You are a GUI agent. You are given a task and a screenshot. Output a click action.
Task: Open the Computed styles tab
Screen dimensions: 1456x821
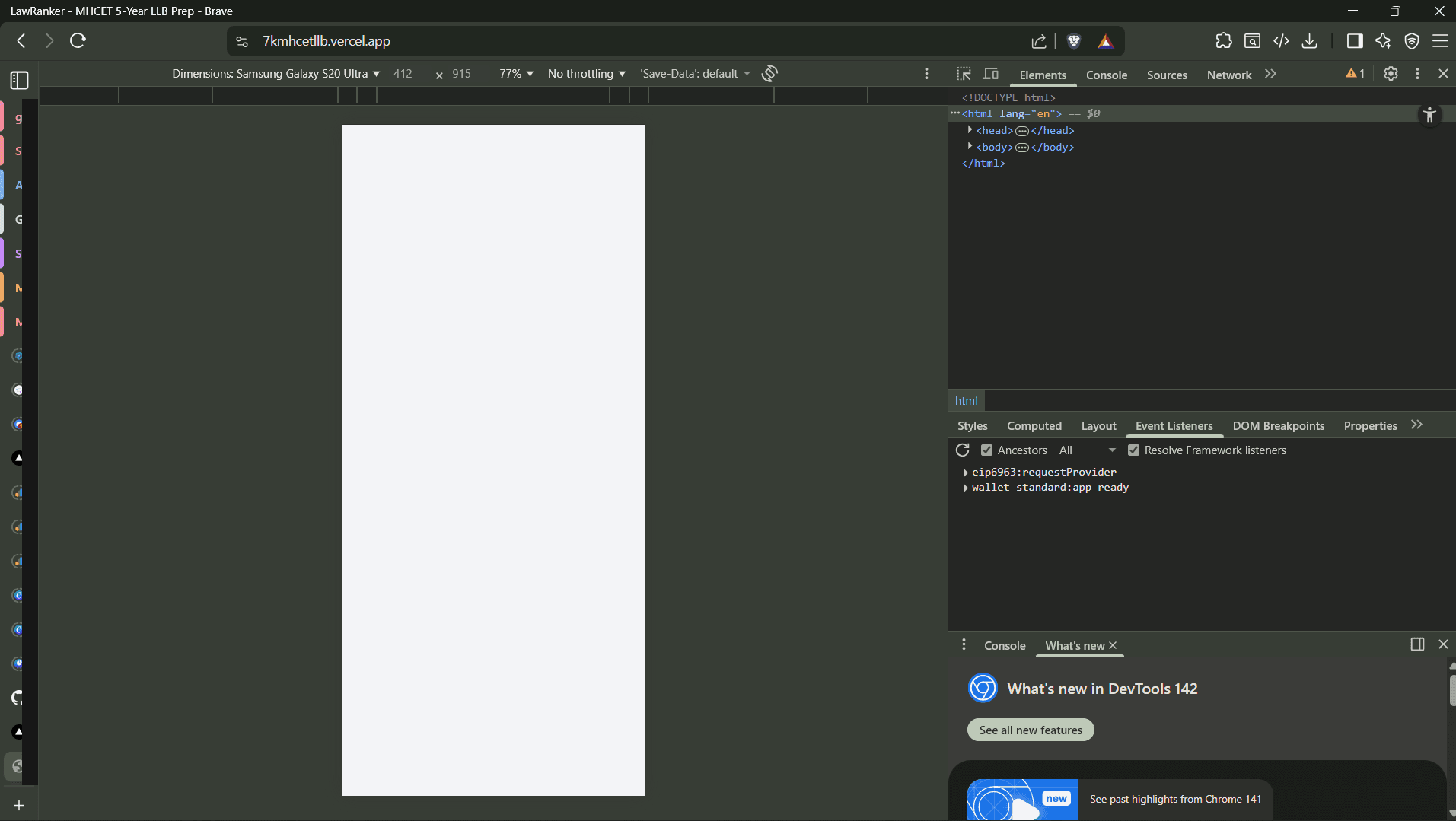tap(1034, 426)
